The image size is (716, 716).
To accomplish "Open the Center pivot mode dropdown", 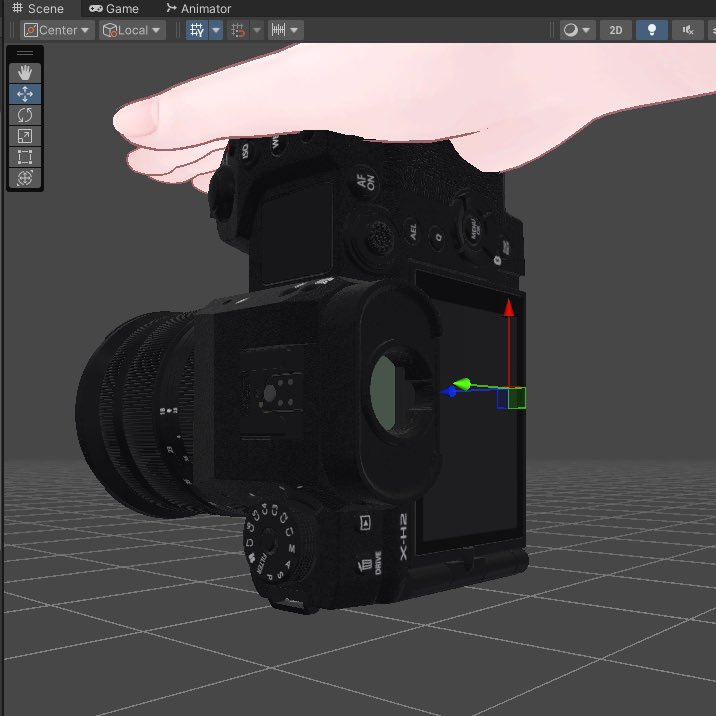I will tap(57, 30).
